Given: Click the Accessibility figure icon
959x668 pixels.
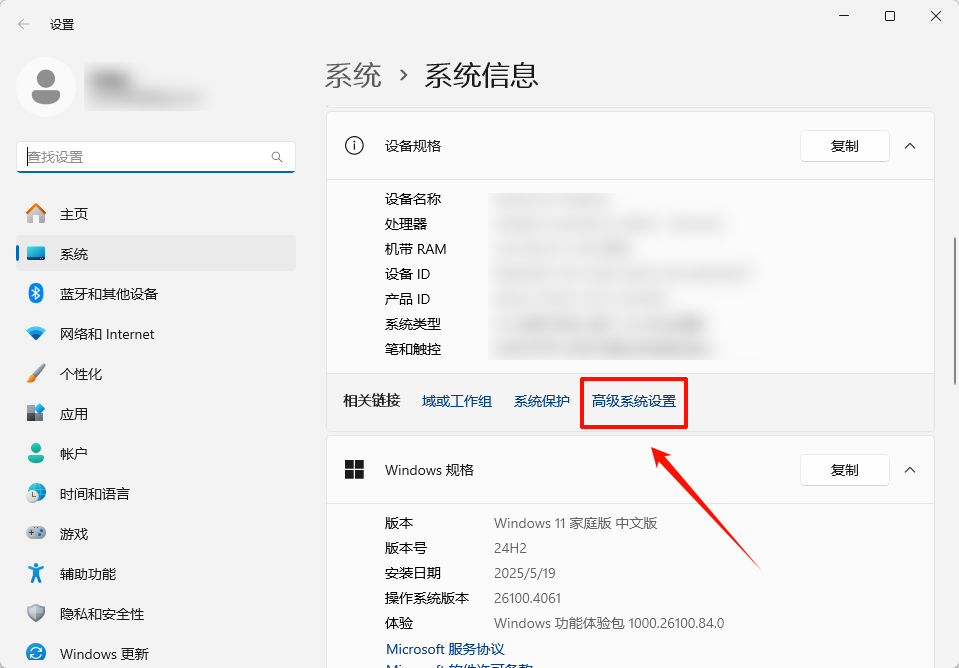Looking at the screenshot, I should [36, 573].
